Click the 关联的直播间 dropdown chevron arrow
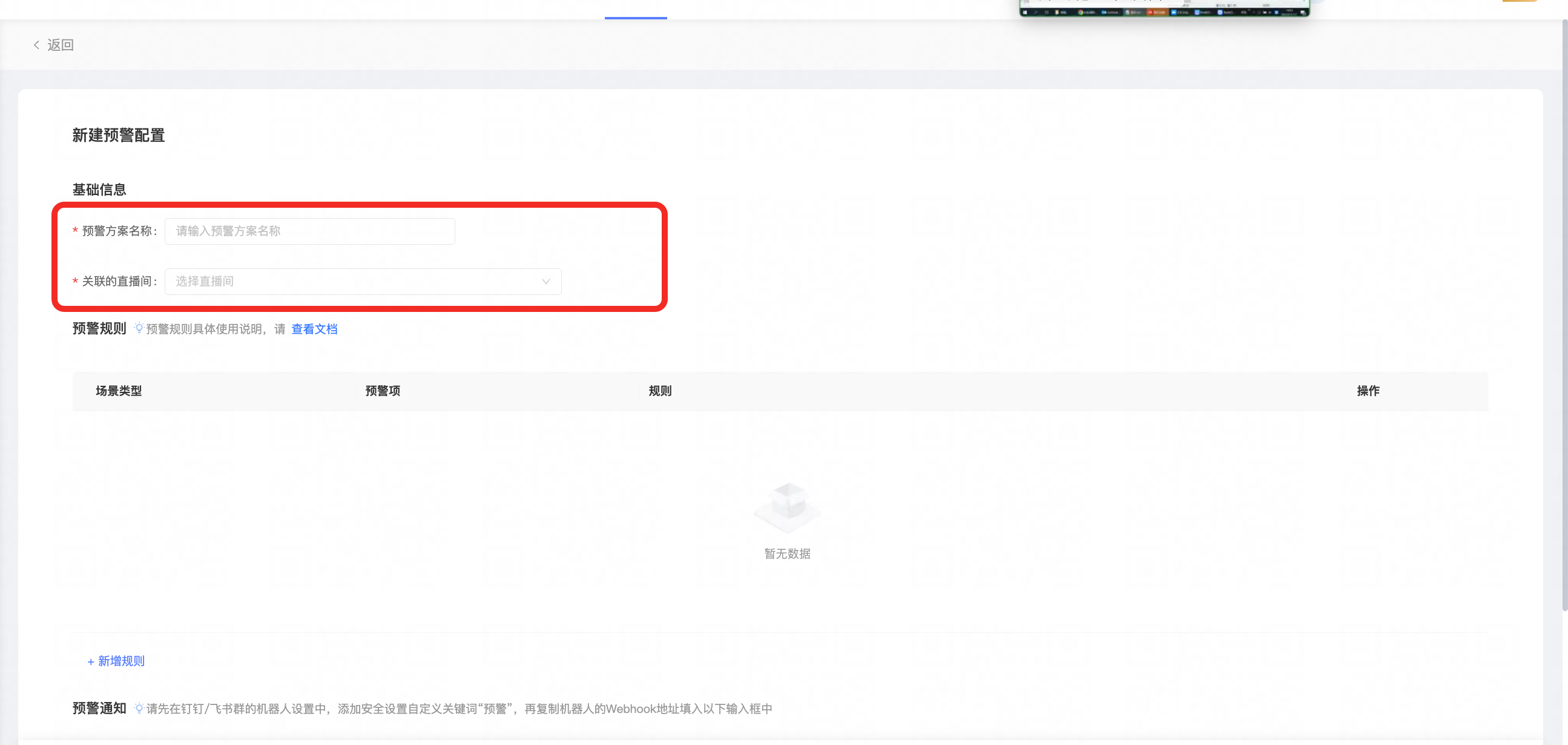Viewport: 1568px width, 745px height. (545, 282)
